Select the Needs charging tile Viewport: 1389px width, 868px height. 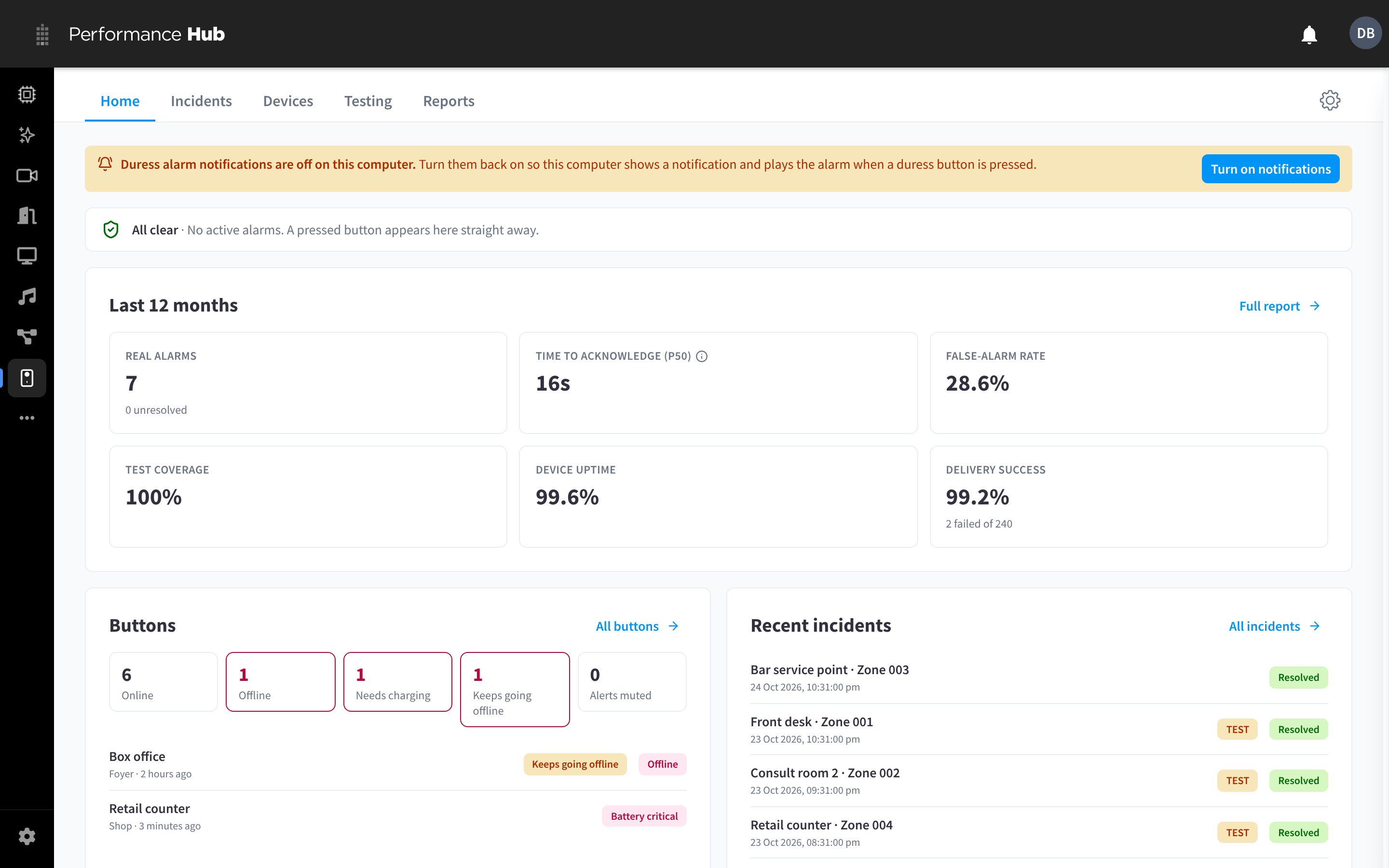[x=398, y=682]
